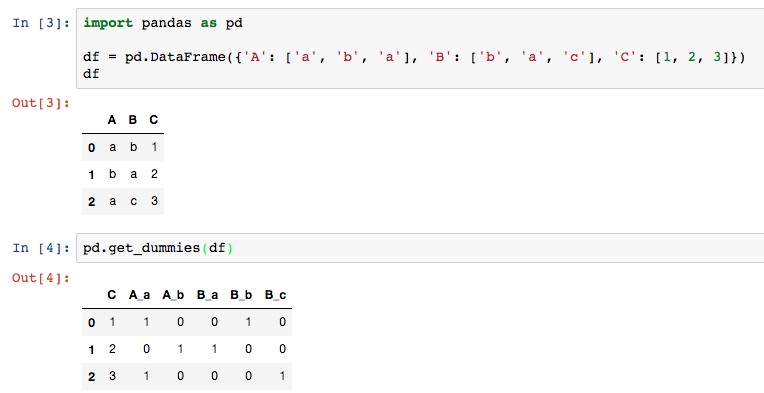The image size is (764, 393).
Task: Click column header B in first table
Action: tap(133, 120)
